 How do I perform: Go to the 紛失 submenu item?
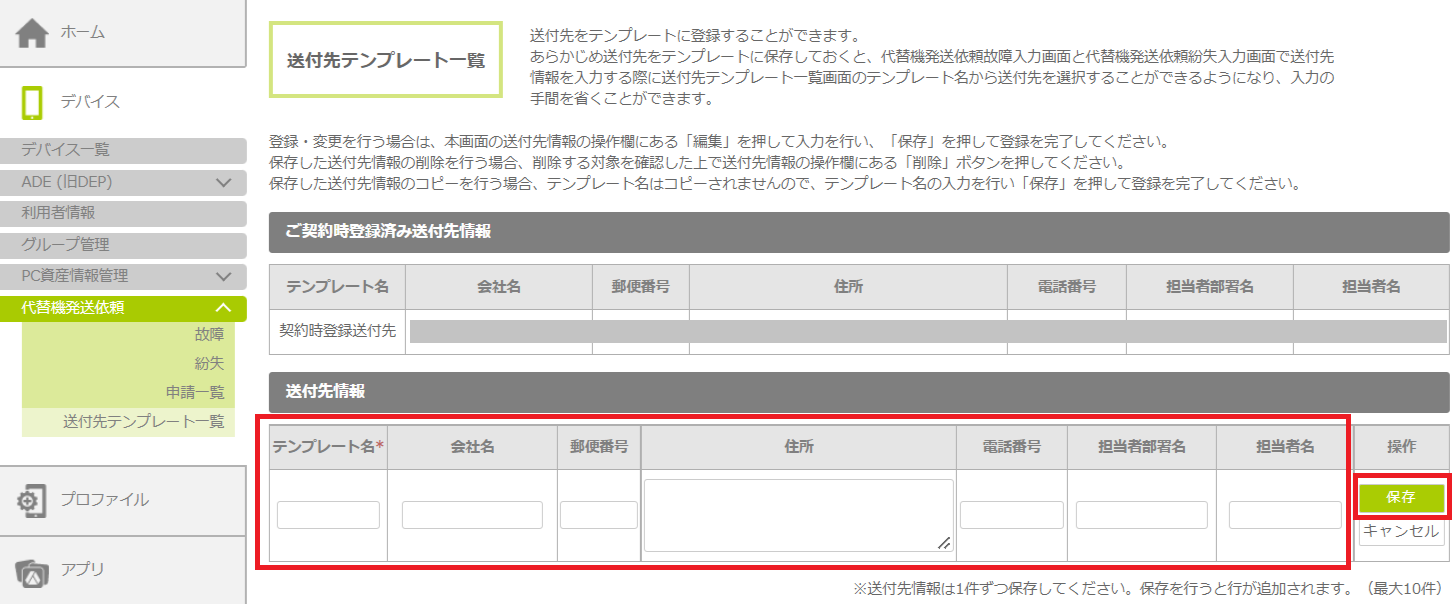pos(209,364)
